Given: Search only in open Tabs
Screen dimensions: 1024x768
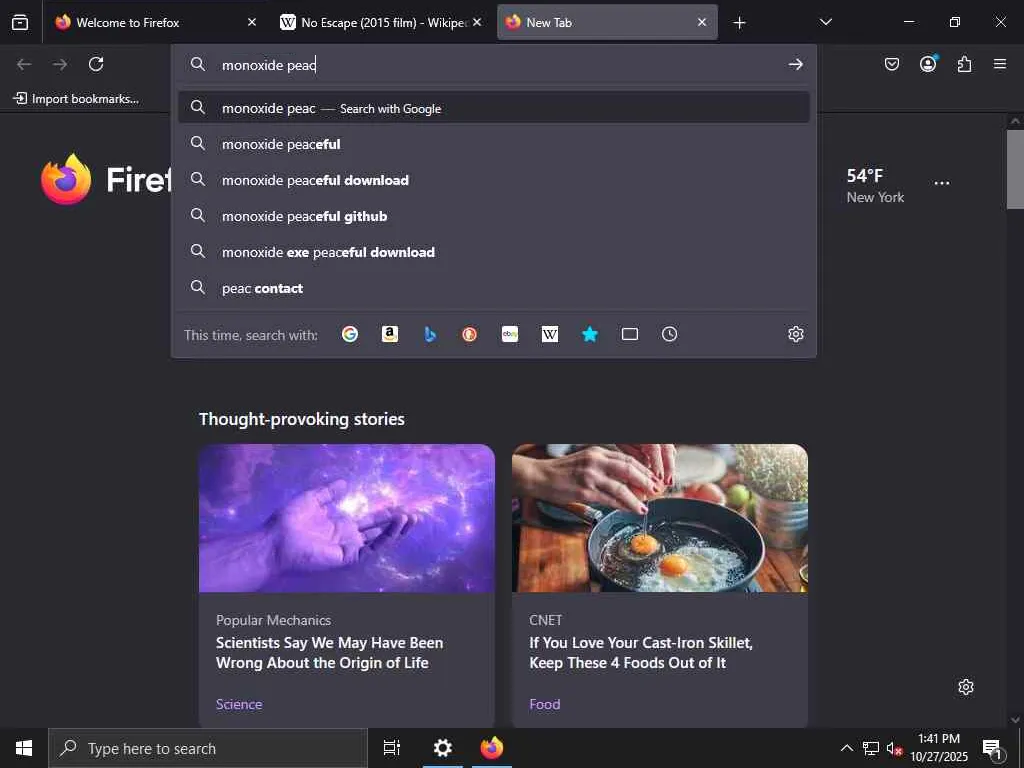Looking at the screenshot, I should pos(630,334).
